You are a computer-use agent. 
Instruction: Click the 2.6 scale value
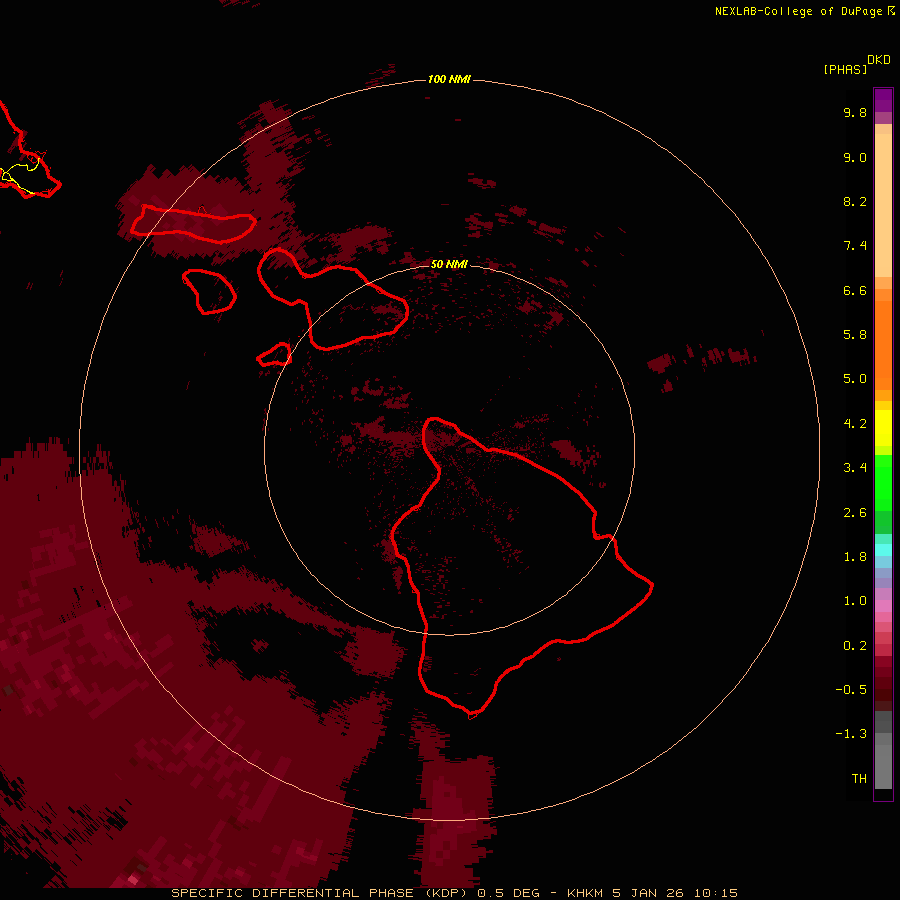(x=855, y=513)
